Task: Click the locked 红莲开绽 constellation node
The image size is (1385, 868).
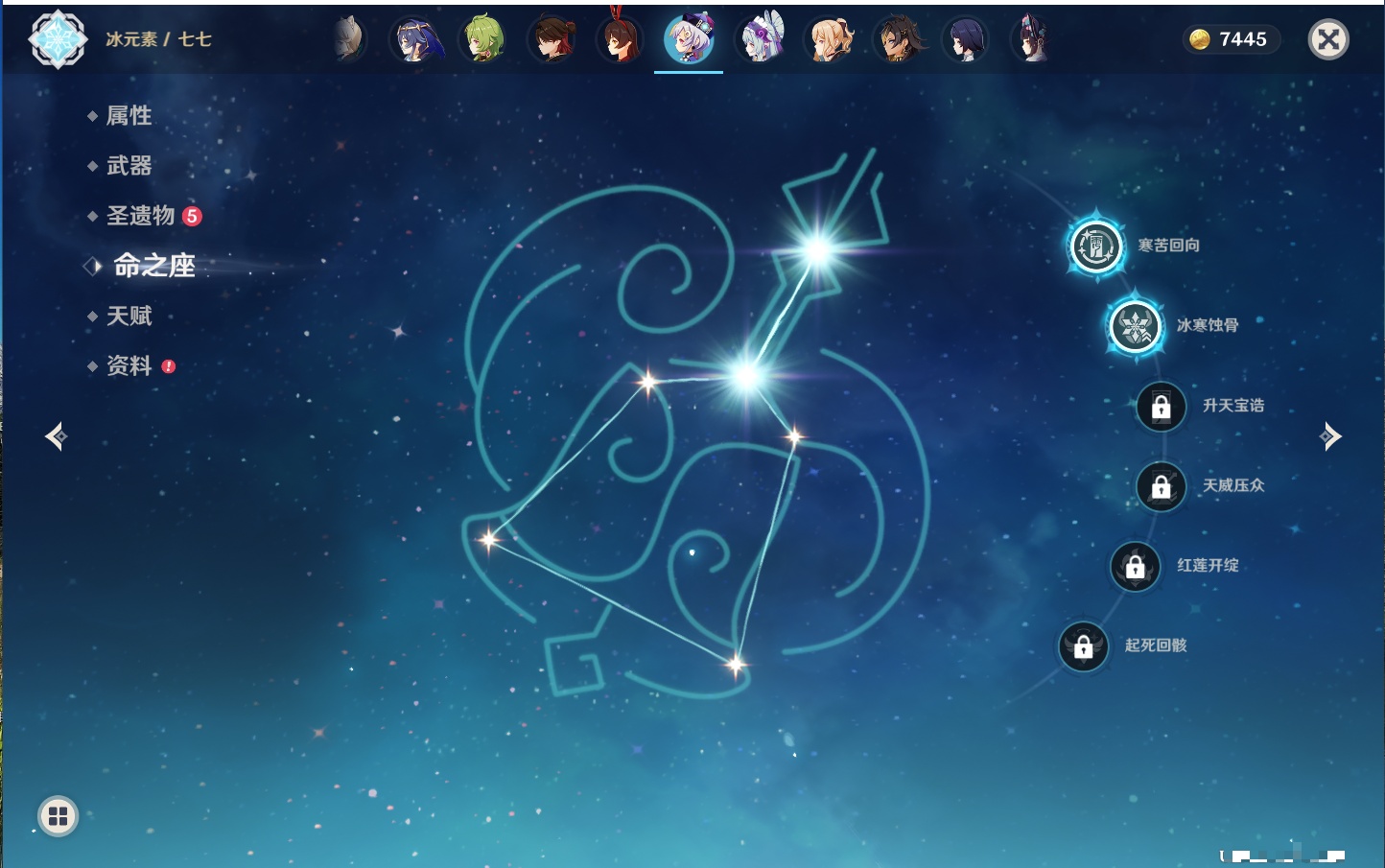Action: click(1135, 566)
